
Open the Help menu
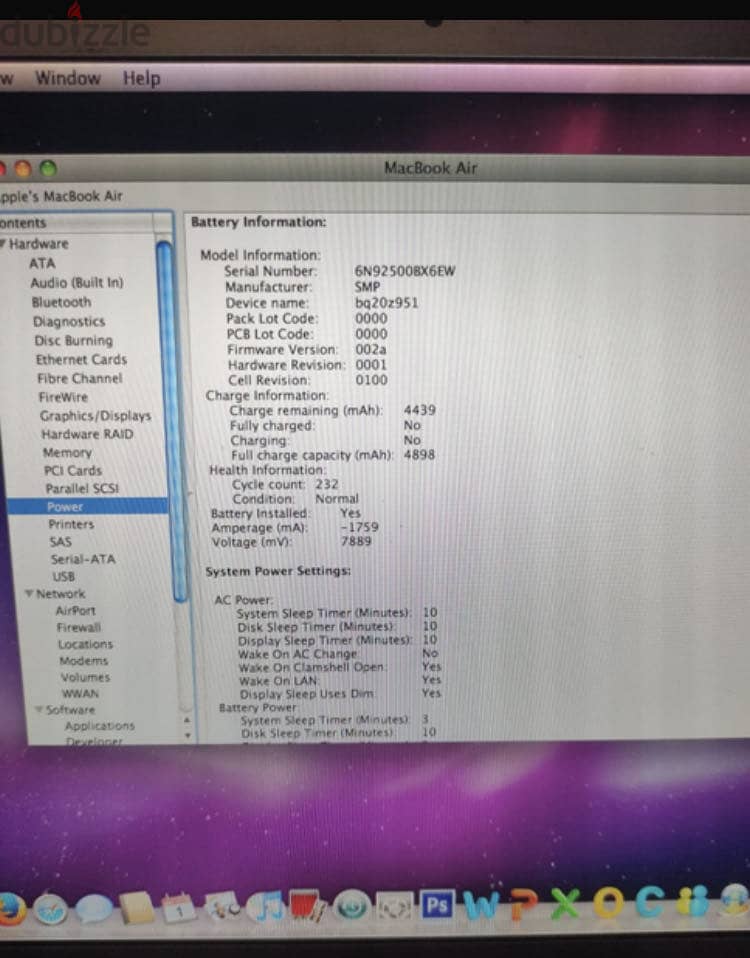142,78
